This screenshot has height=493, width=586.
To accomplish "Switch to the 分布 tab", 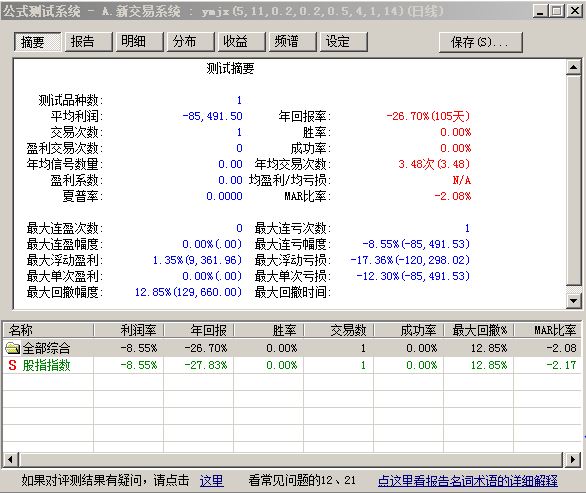I will (x=191, y=41).
